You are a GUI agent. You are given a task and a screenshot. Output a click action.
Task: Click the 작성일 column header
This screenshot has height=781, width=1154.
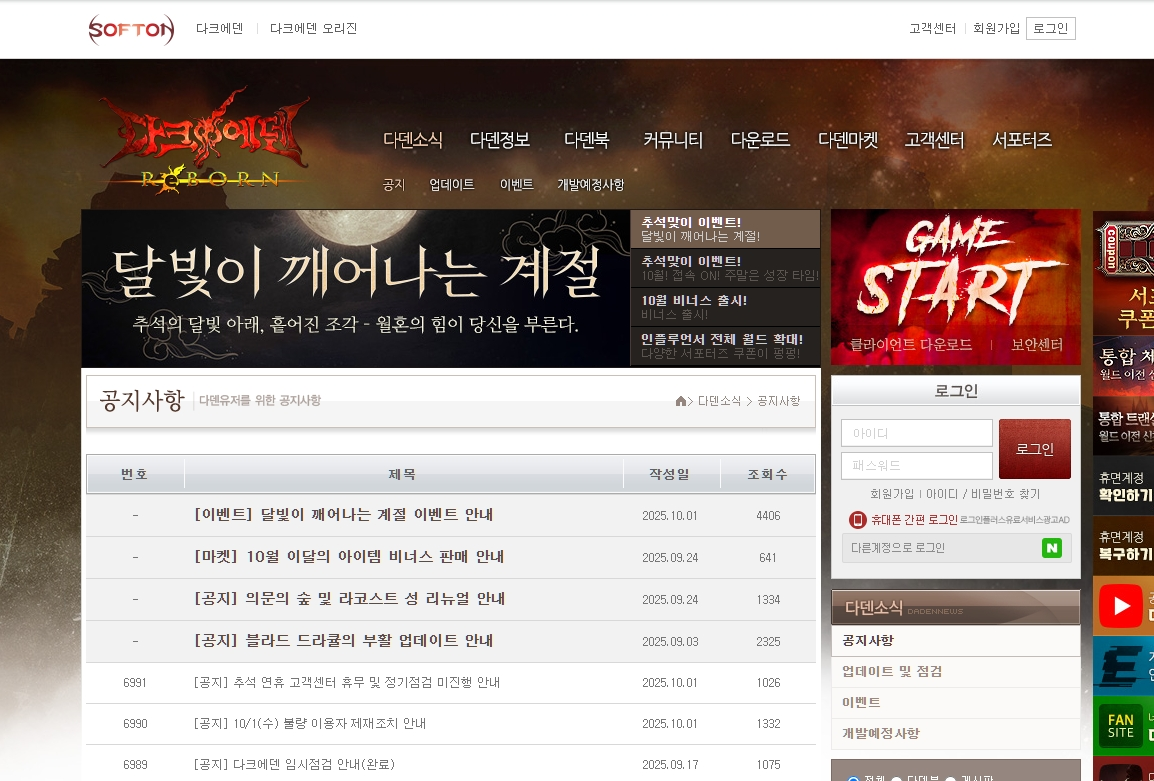(670, 474)
